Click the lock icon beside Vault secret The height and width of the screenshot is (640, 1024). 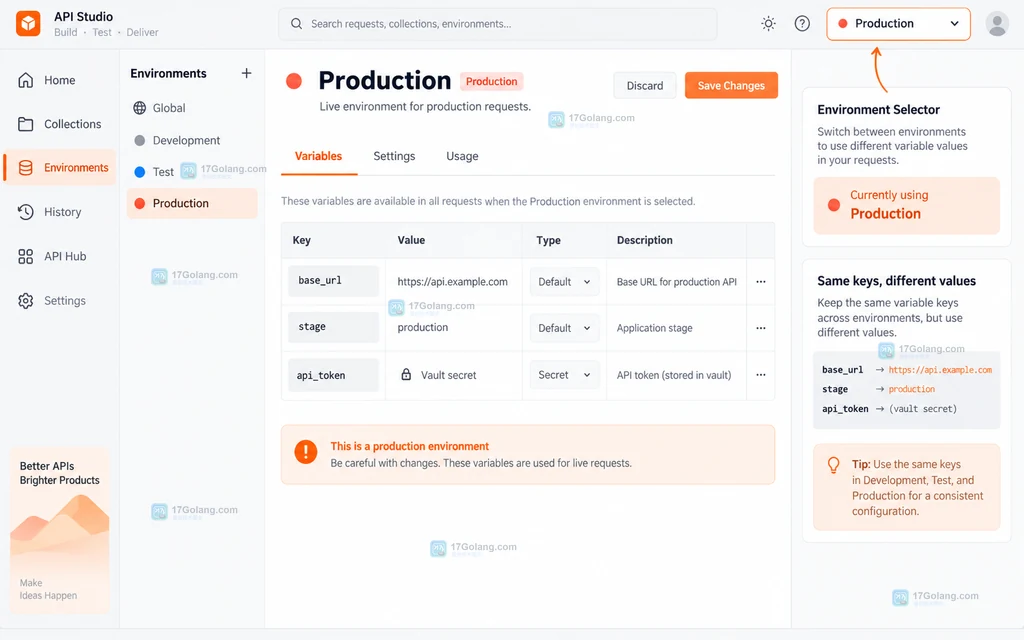coord(406,374)
